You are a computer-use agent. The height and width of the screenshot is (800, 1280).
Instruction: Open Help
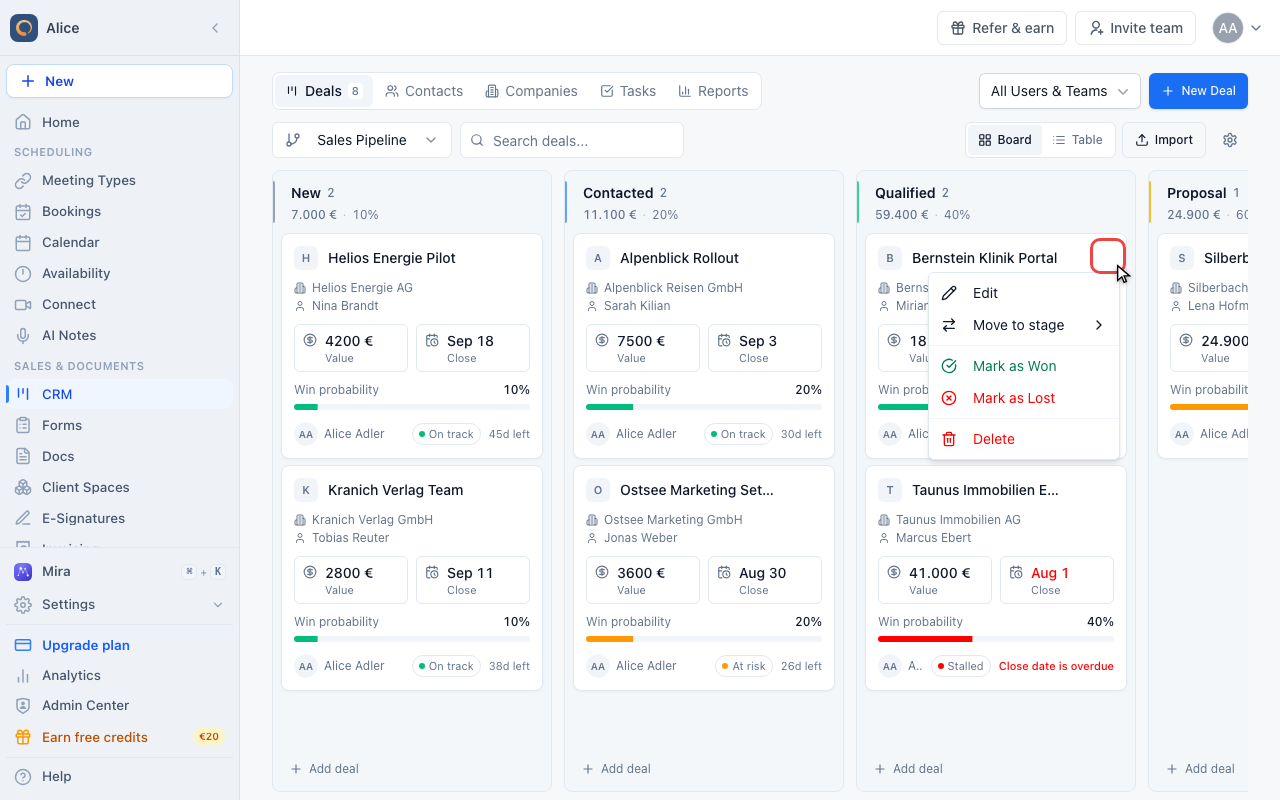click(x=119, y=776)
